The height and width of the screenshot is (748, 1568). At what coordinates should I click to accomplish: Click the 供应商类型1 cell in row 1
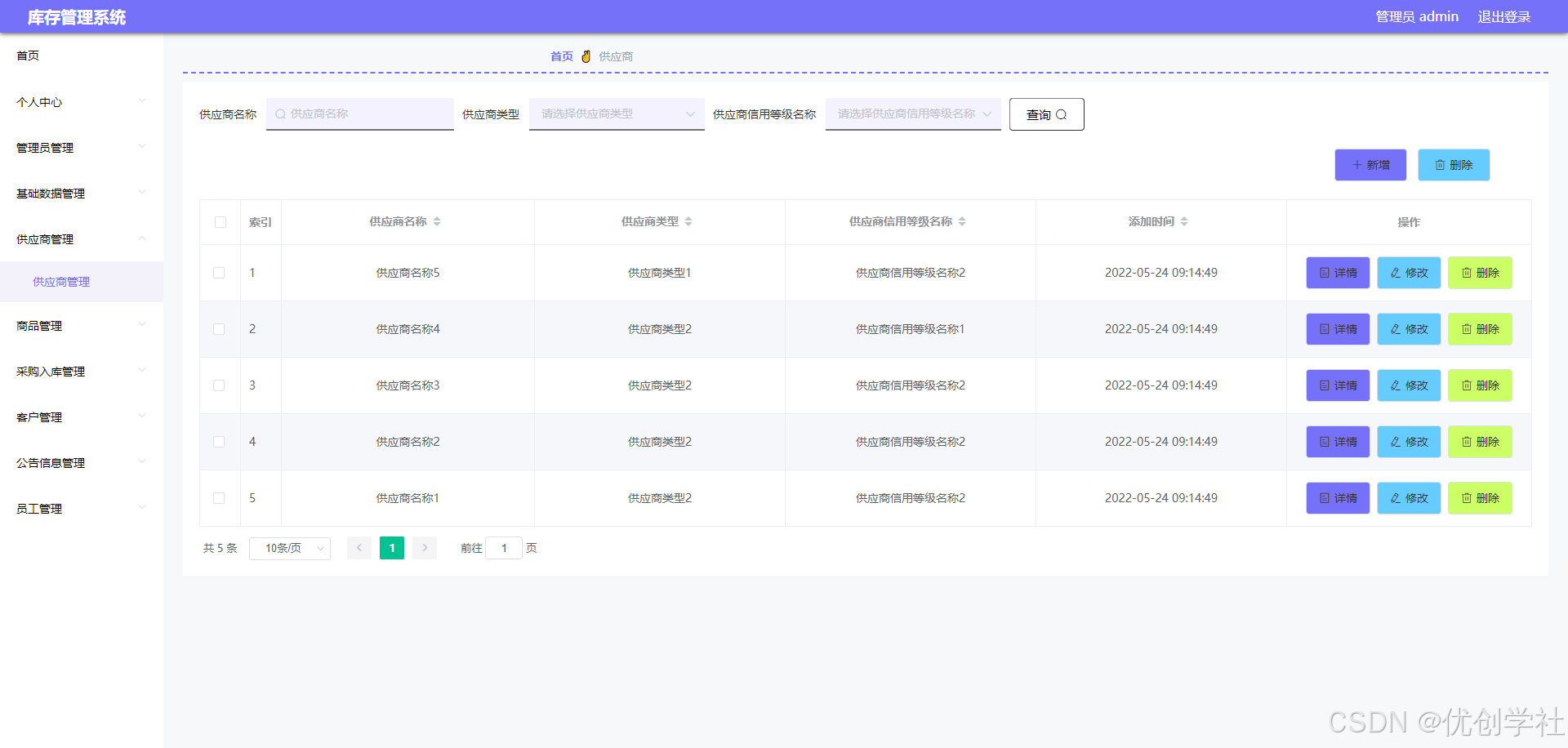point(659,273)
